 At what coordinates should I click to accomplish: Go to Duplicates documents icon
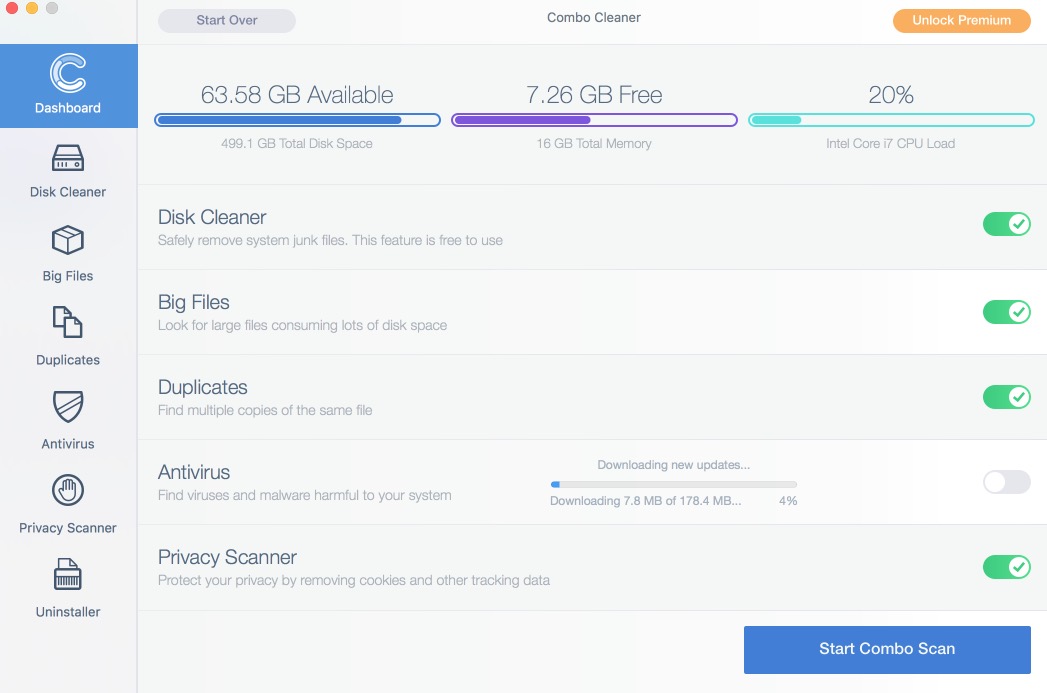coord(68,324)
